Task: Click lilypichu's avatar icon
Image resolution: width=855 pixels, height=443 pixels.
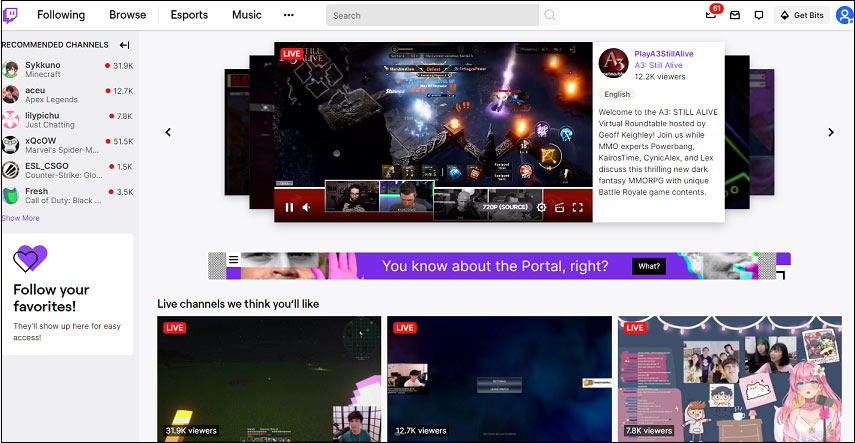Action: [x=10, y=119]
